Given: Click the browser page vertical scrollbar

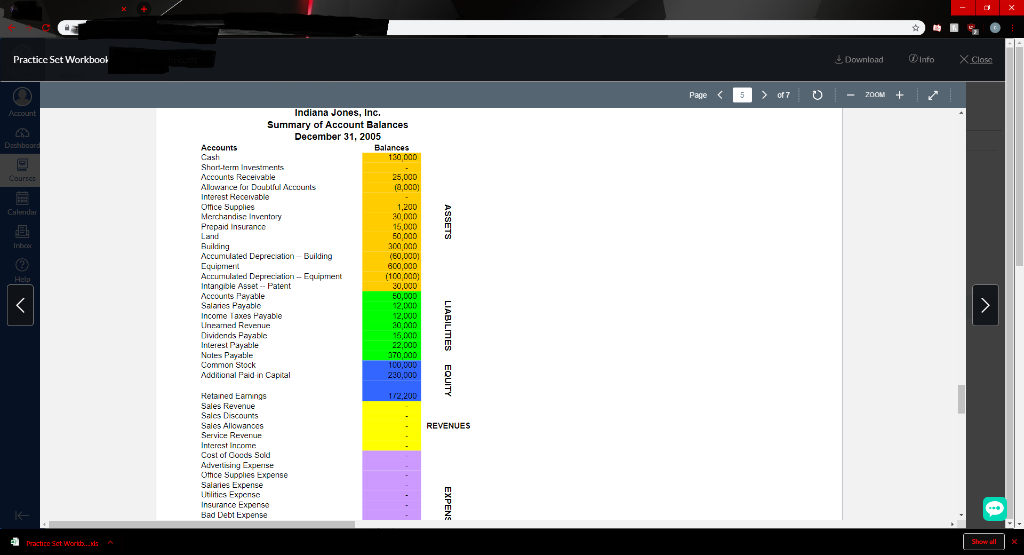Looking at the screenshot, I should pos(1019,155).
